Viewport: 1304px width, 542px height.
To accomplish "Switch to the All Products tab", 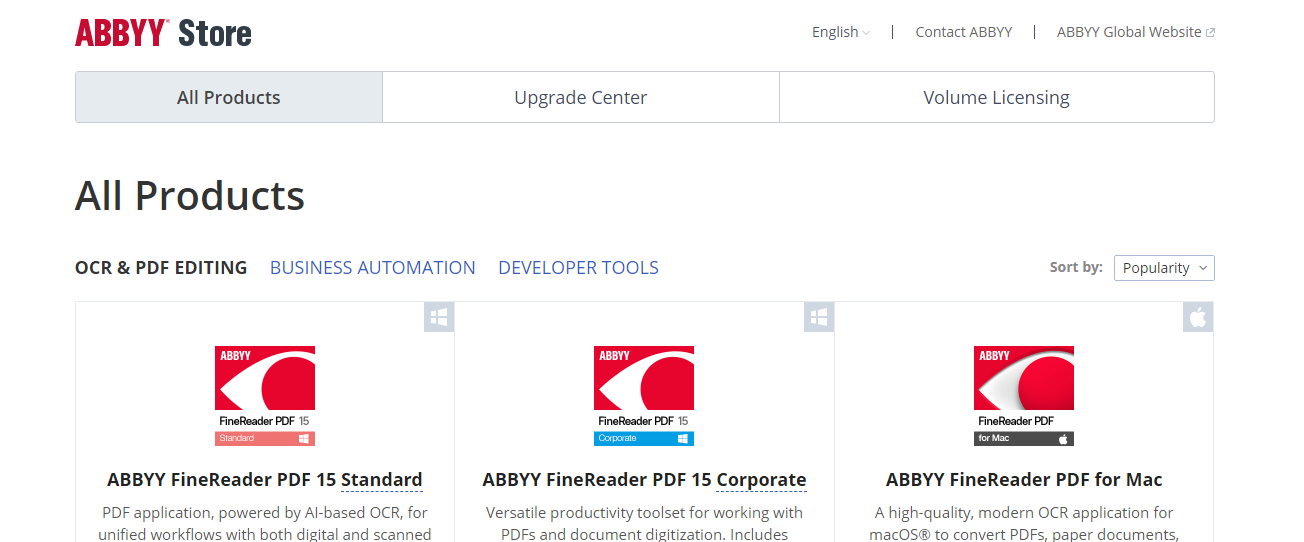I will (x=229, y=97).
